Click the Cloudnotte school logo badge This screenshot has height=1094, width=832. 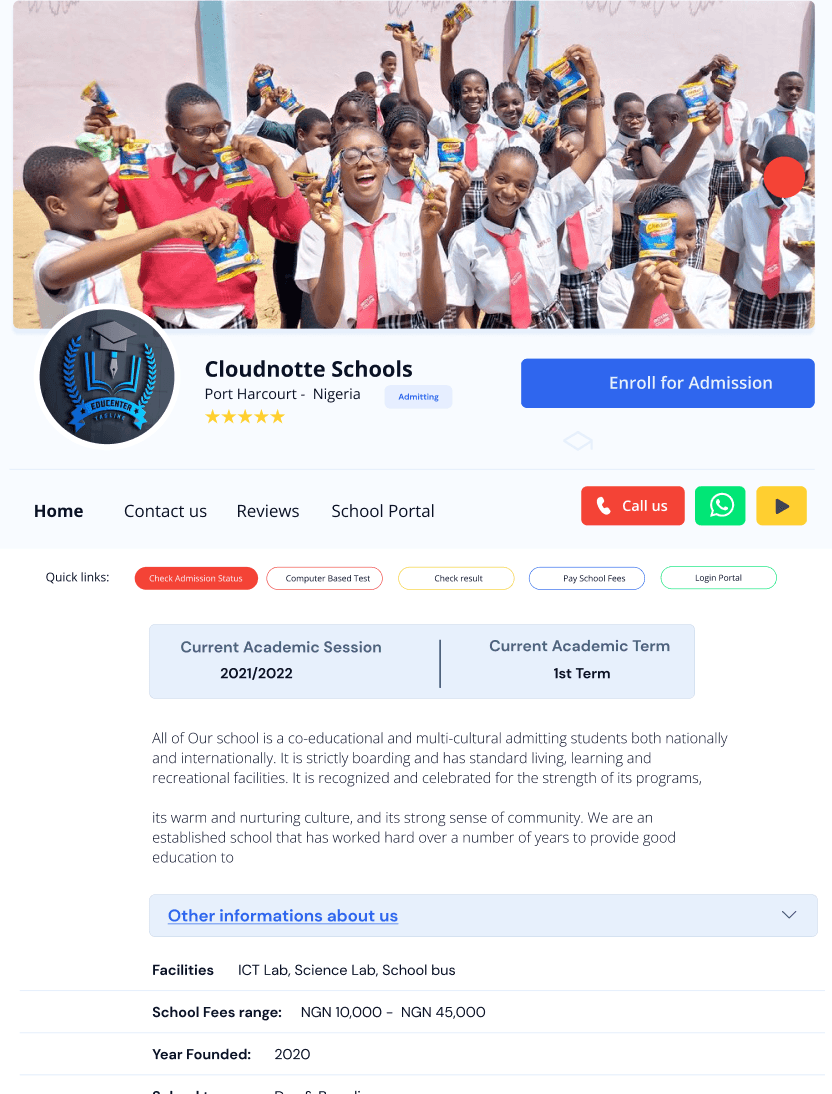click(x=107, y=377)
